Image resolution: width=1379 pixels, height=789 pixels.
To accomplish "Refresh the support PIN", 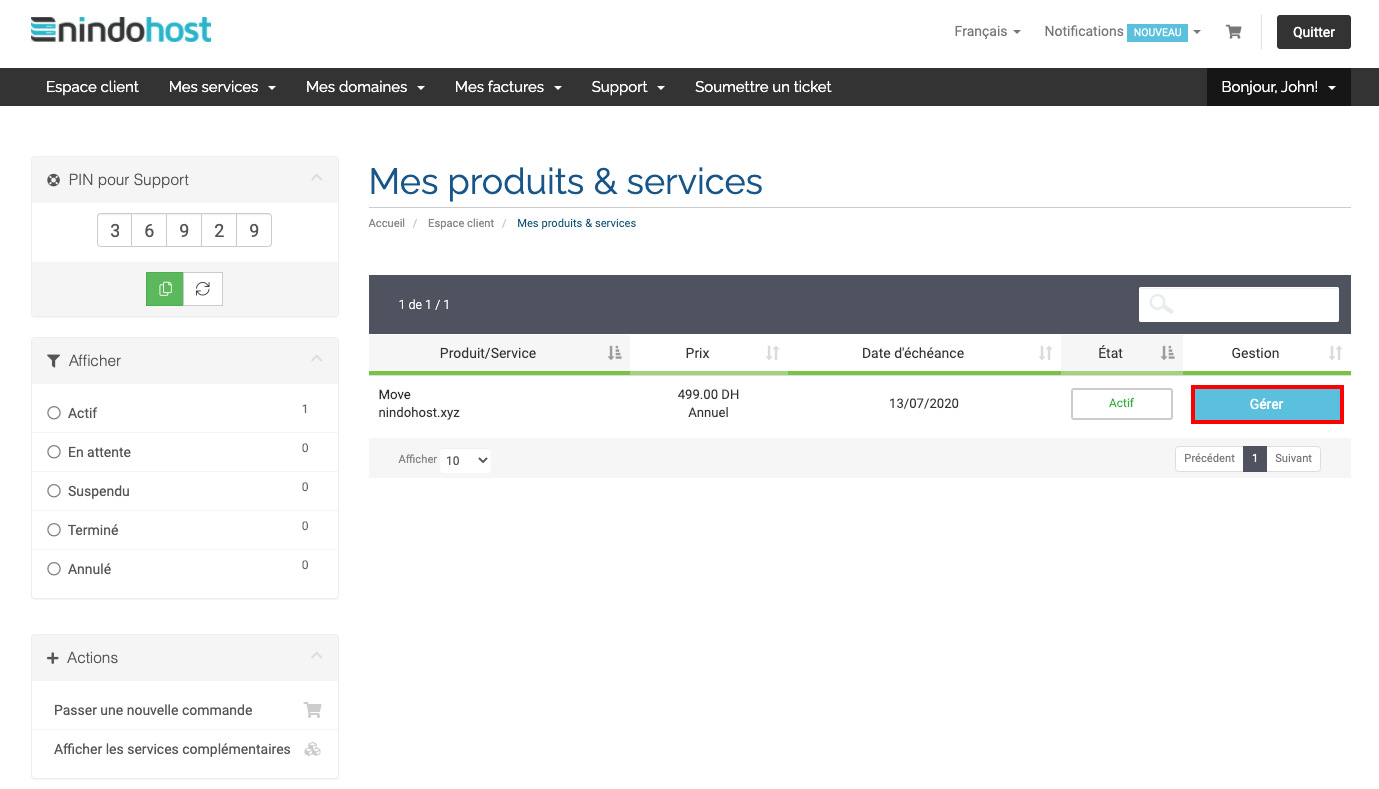I will (x=203, y=289).
